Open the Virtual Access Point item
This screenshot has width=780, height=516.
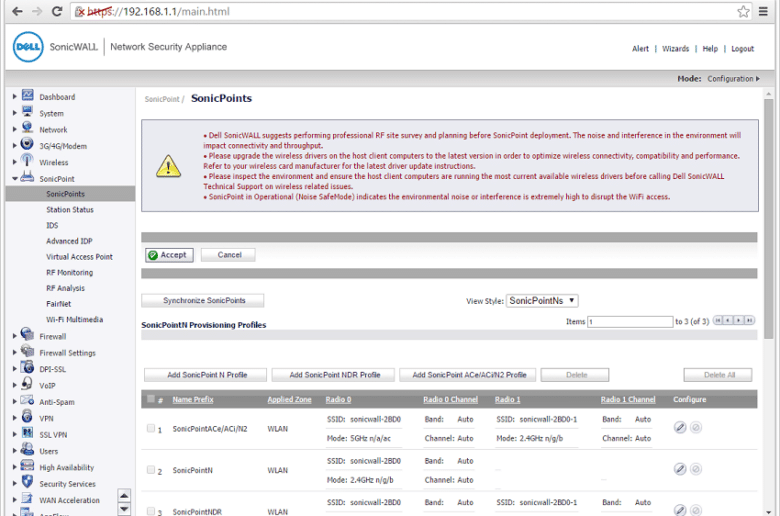tap(79, 257)
